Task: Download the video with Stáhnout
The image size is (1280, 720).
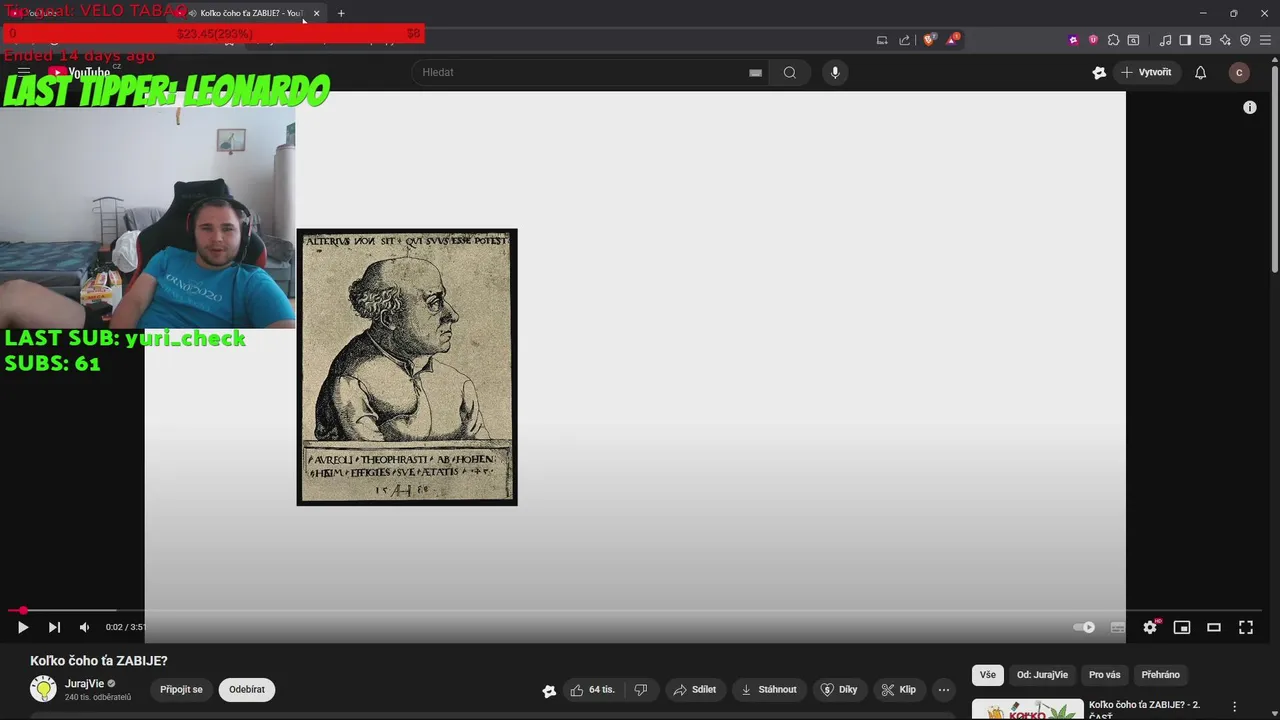Action: pyautogui.click(x=769, y=689)
